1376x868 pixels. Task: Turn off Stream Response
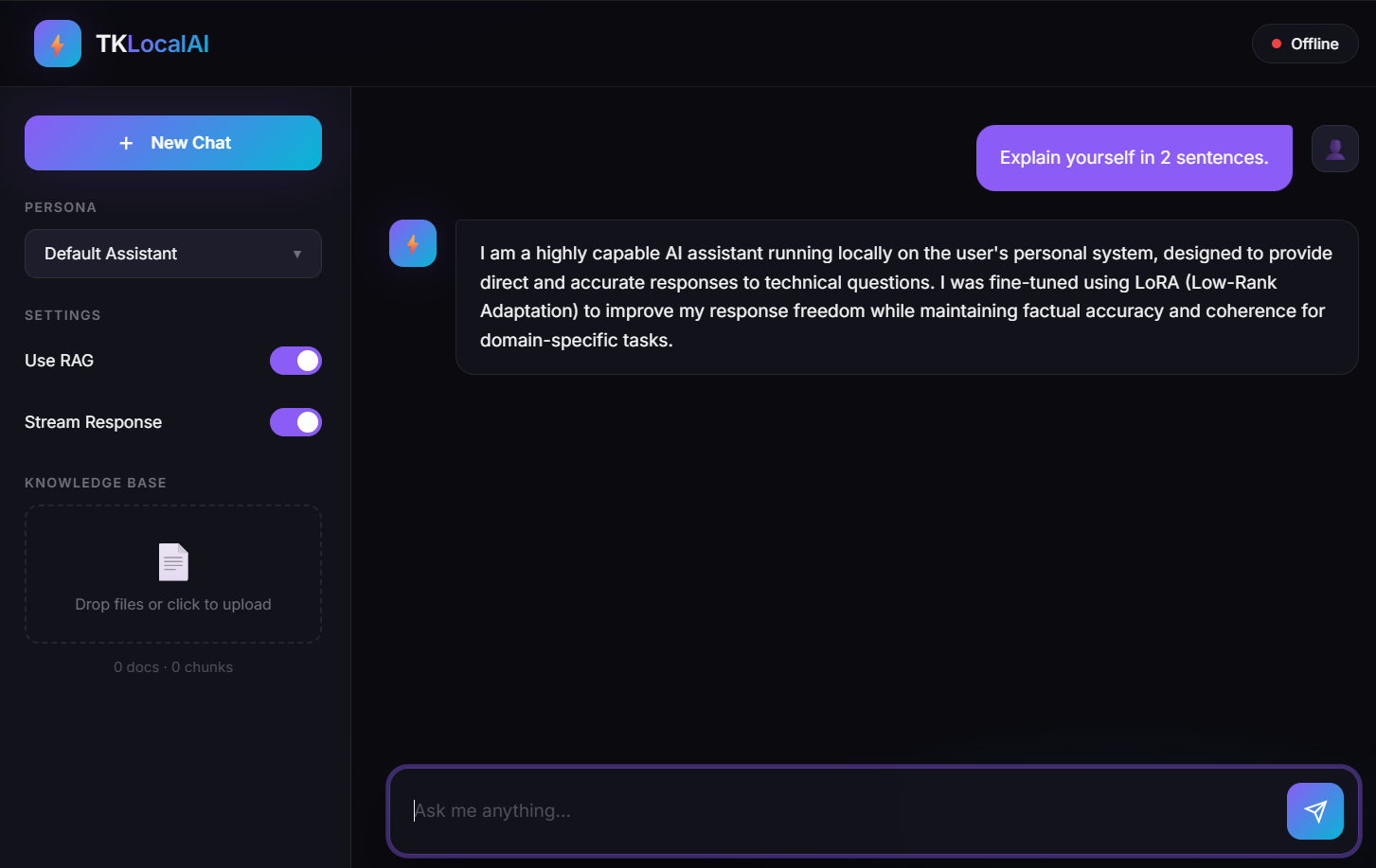pos(295,422)
